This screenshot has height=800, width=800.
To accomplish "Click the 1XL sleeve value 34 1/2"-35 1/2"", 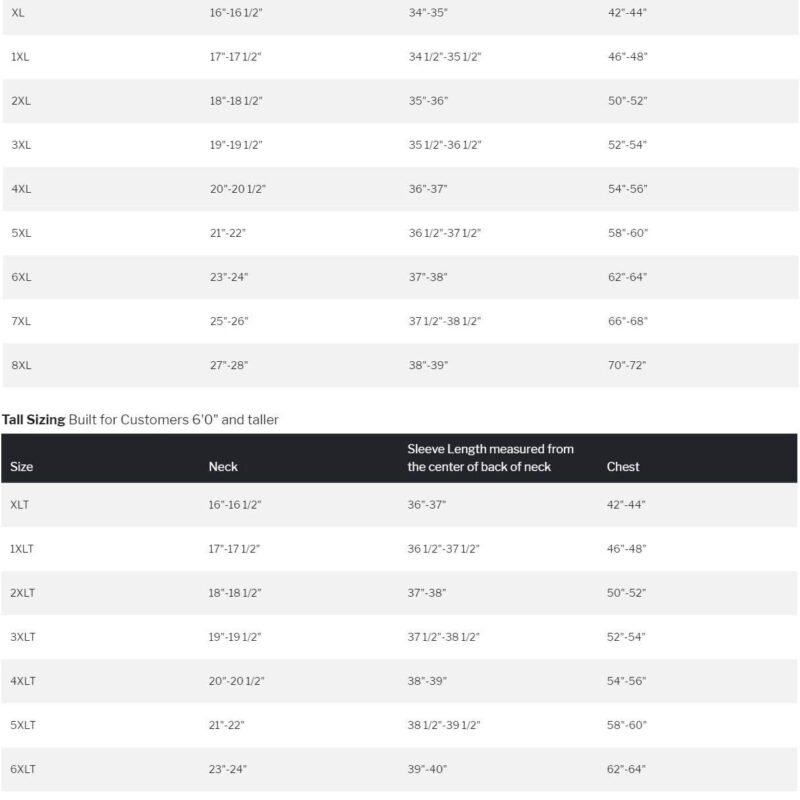I will (445, 57).
